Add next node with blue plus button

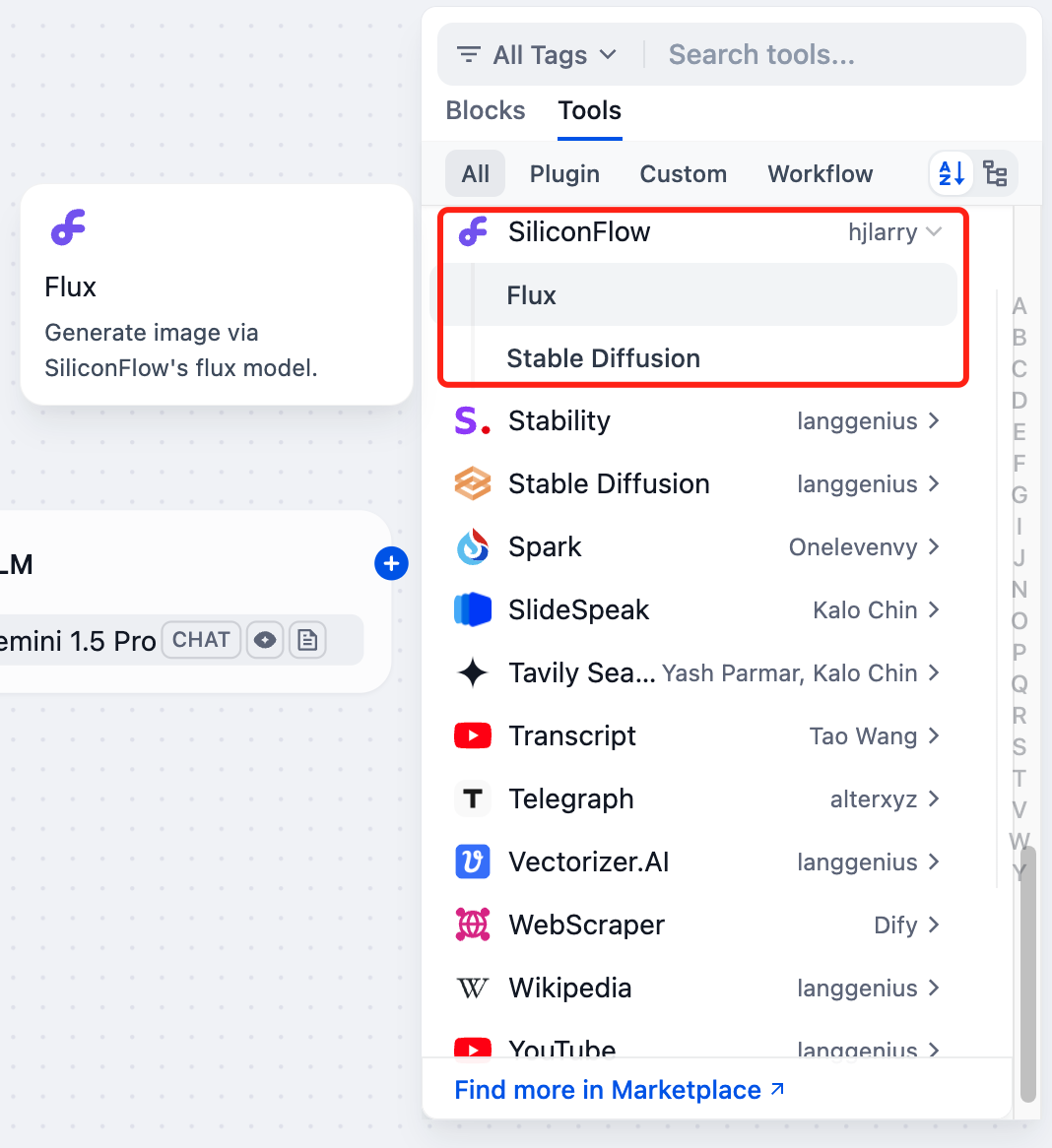391,563
